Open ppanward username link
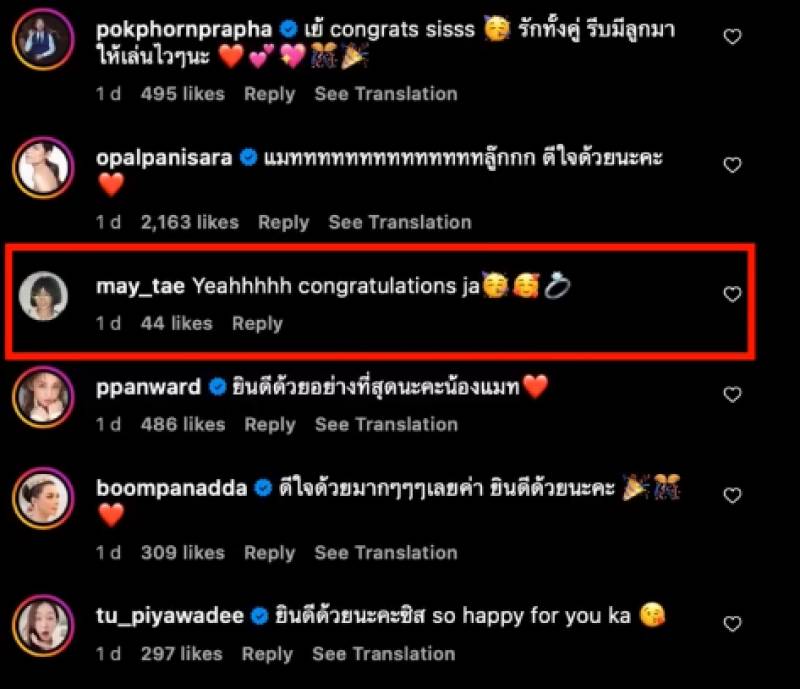The width and height of the screenshot is (800, 689). pos(148,387)
